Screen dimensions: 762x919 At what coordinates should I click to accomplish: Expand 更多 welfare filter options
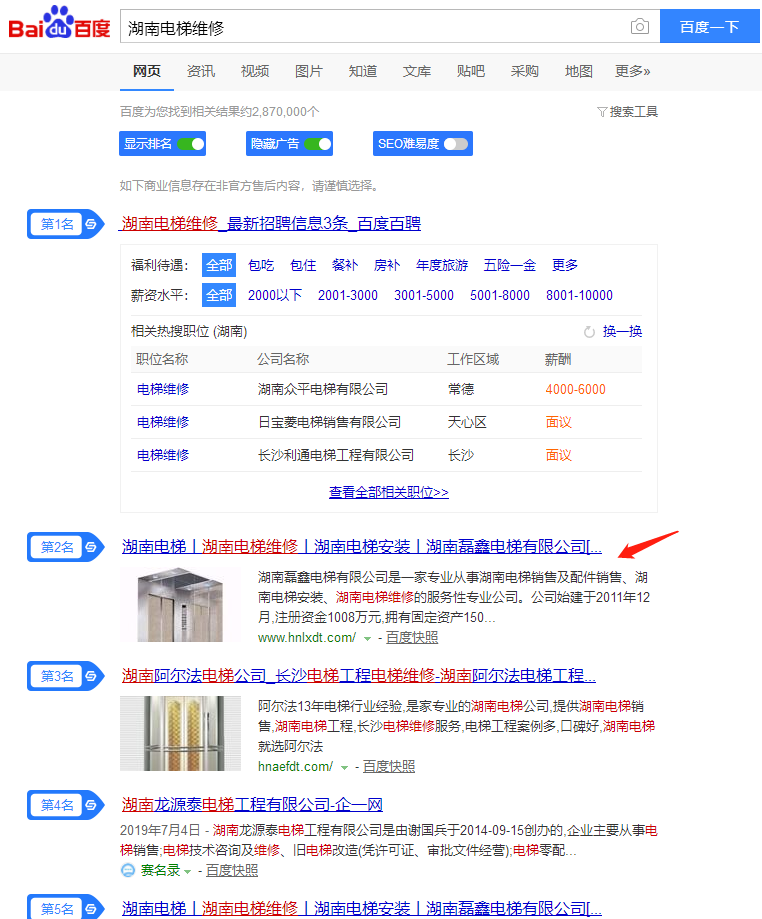565,266
